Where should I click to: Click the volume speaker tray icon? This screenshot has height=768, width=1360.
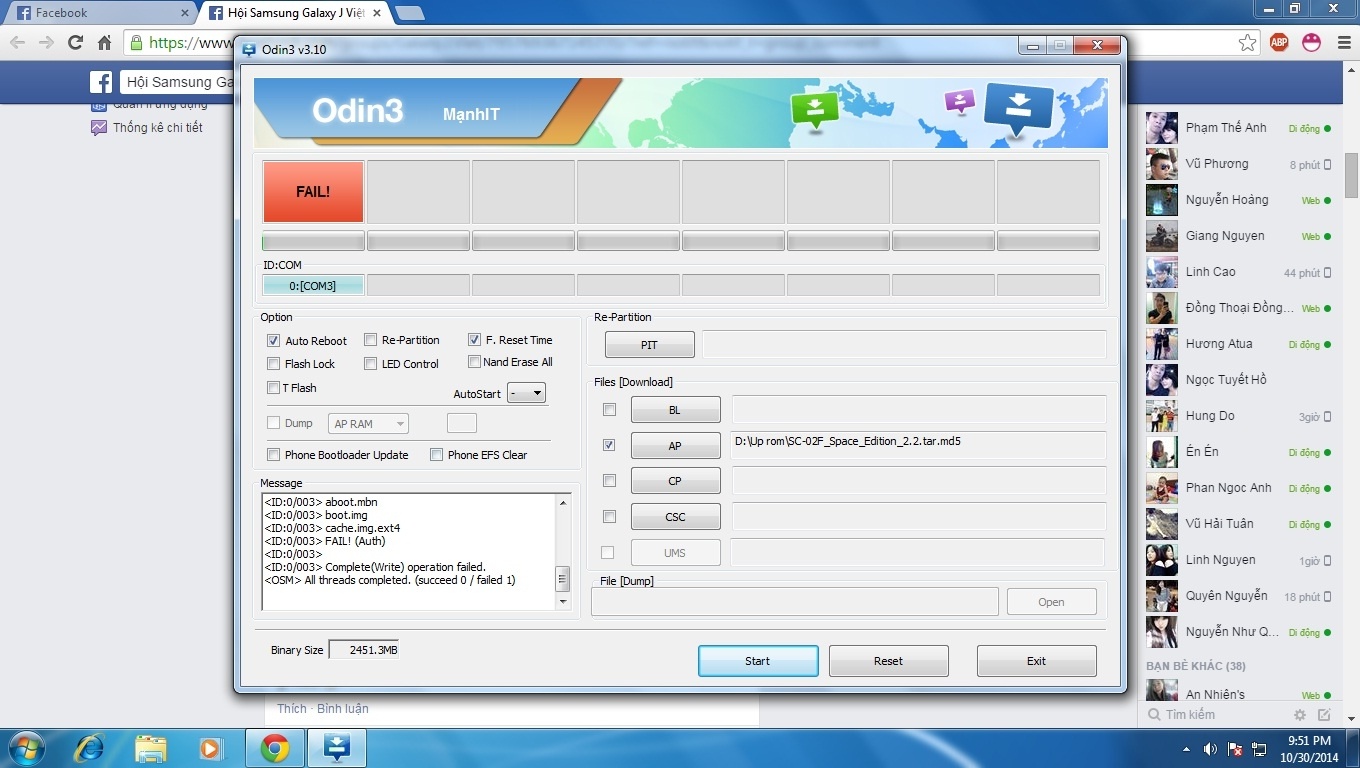[x=1210, y=749]
